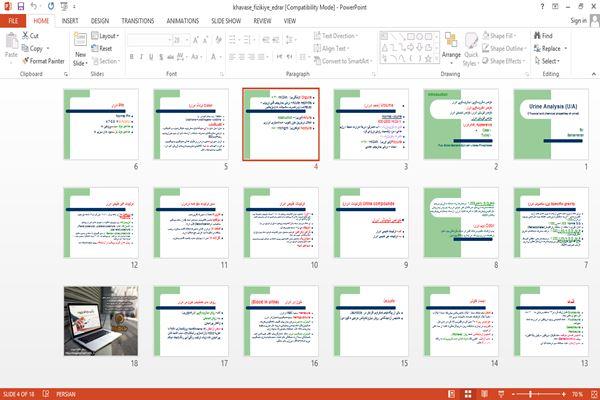600x400 pixels.
Task: Toggle Bullets list button
Action: pyautogui.click(x=233, y=40)
